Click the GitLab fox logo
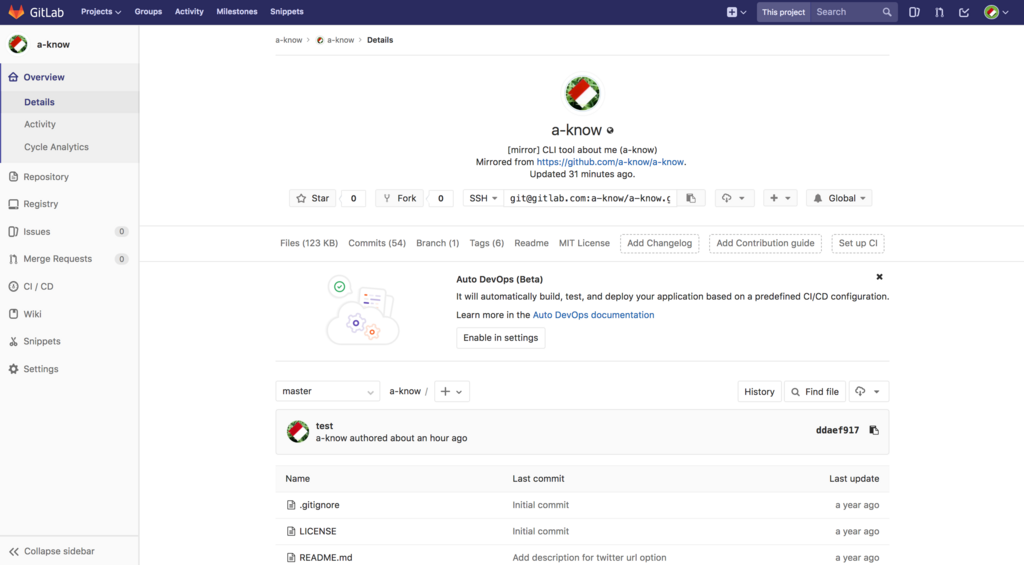This screenshot has height=565, width=1024. tap(16, 12)
